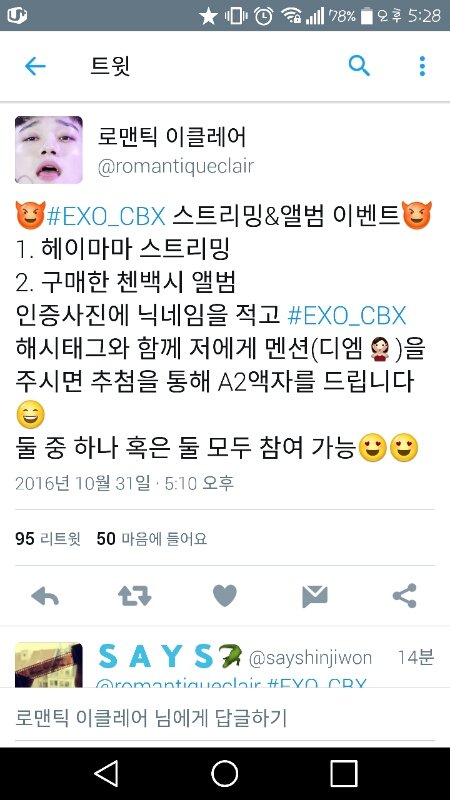Tap the Android back triangle button

click(x=107, y=773)
